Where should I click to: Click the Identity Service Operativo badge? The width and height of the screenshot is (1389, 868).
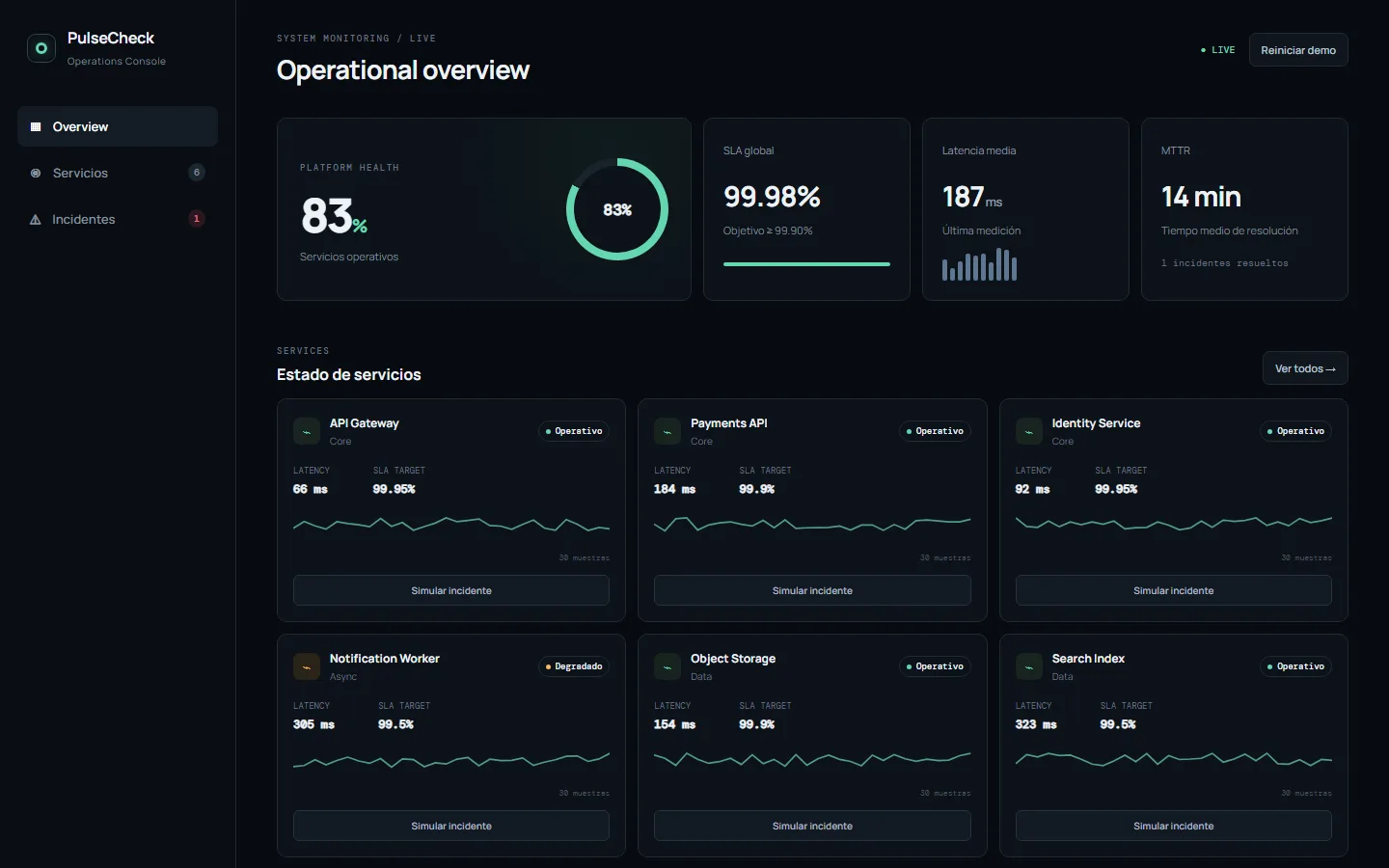(x=1296, y=431)
